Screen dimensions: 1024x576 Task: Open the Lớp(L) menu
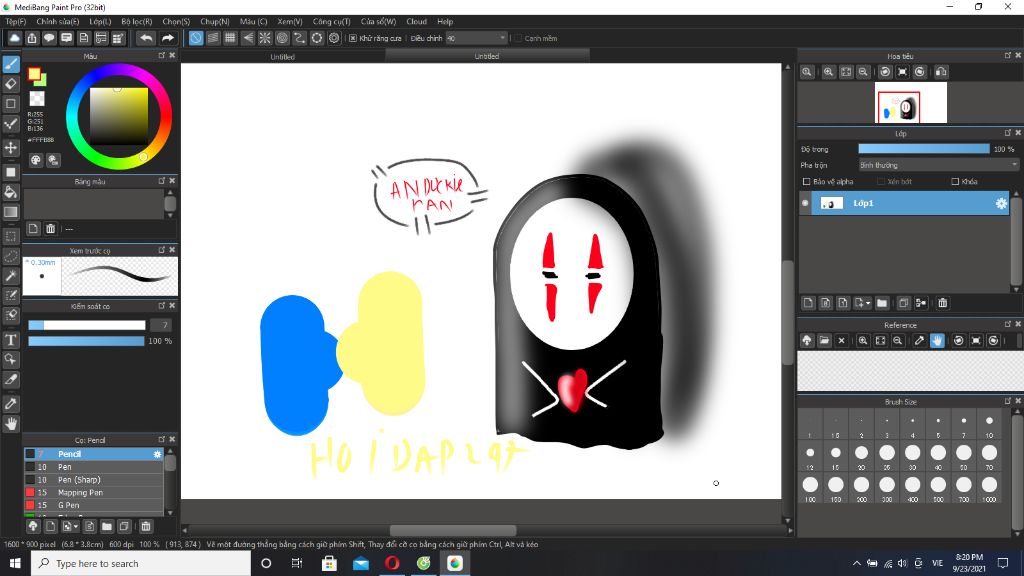point(100,22)
